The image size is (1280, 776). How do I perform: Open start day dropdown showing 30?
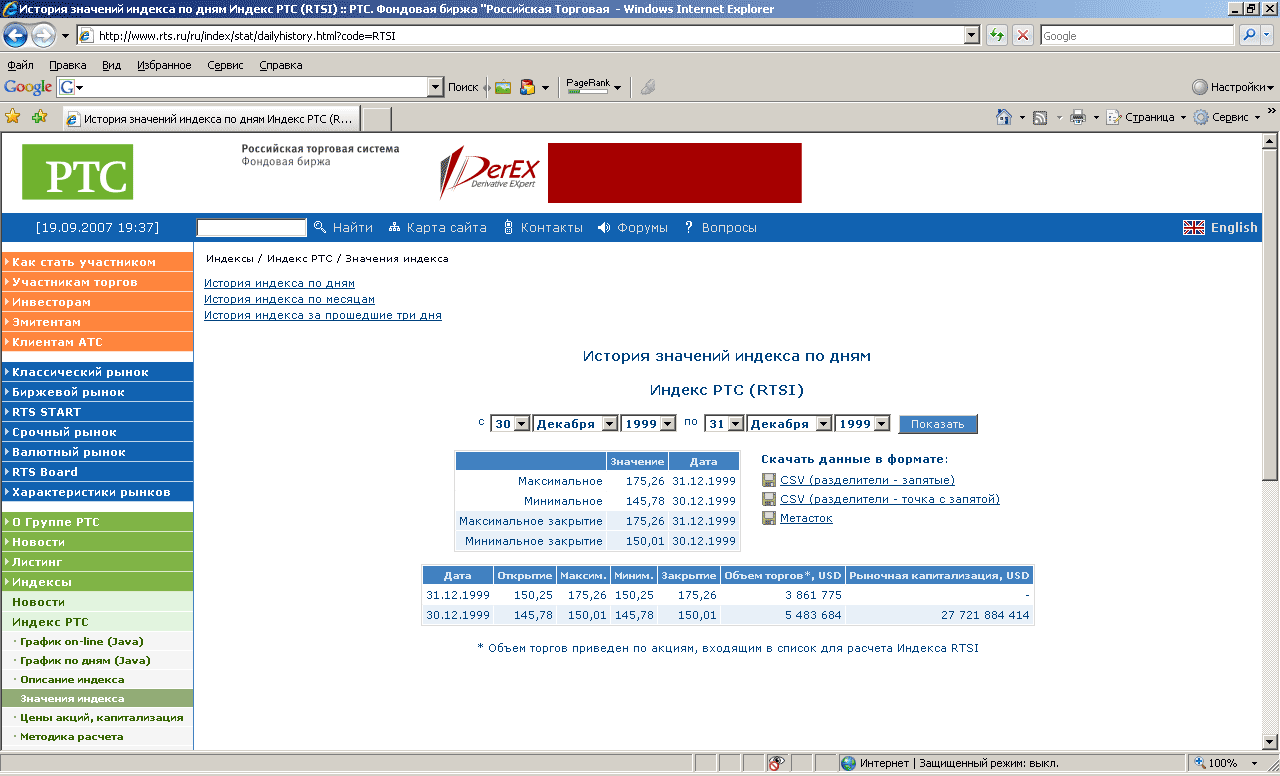[521, 424]
